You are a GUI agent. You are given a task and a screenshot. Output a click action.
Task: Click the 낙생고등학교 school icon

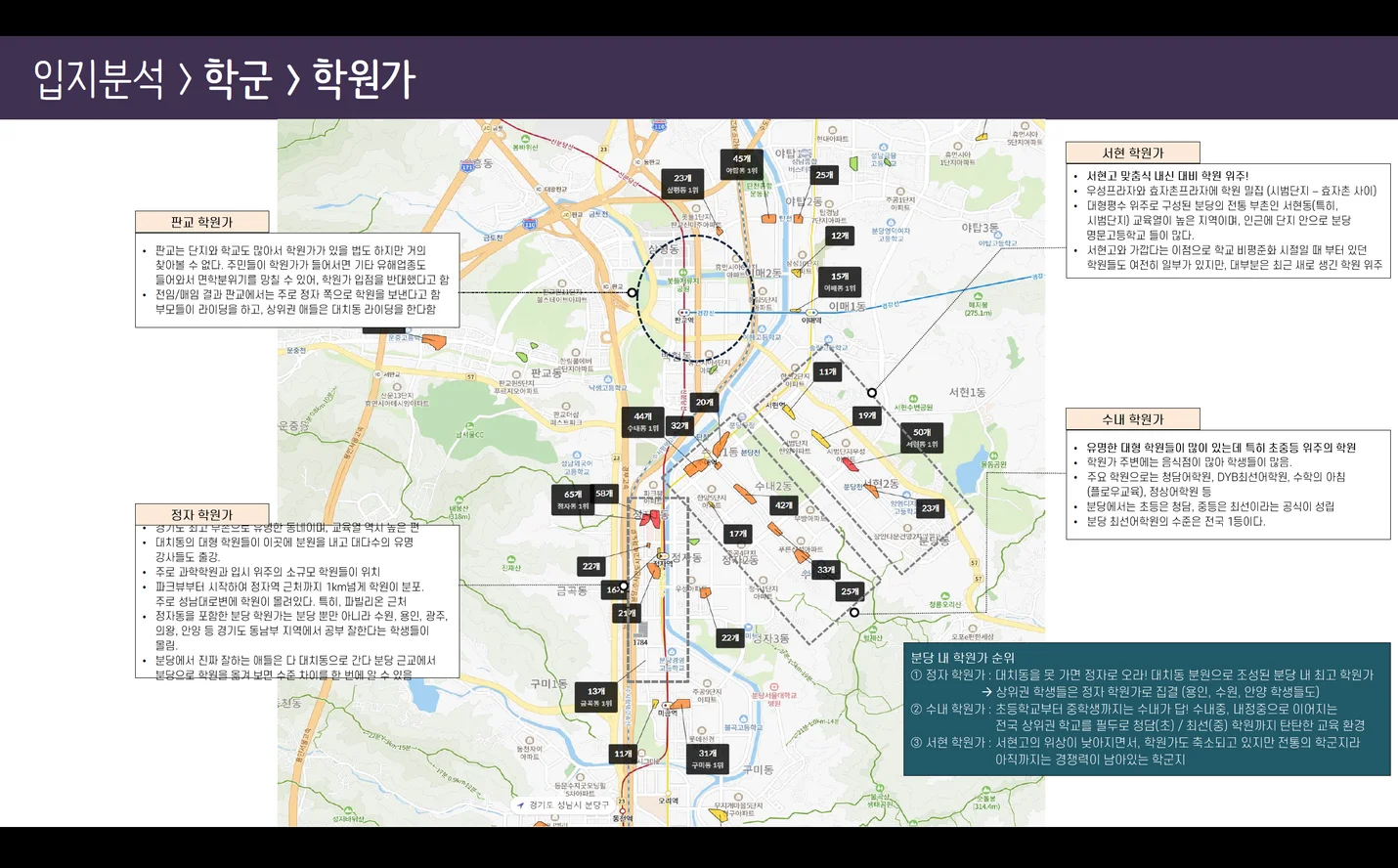click(x=607, y=379)
